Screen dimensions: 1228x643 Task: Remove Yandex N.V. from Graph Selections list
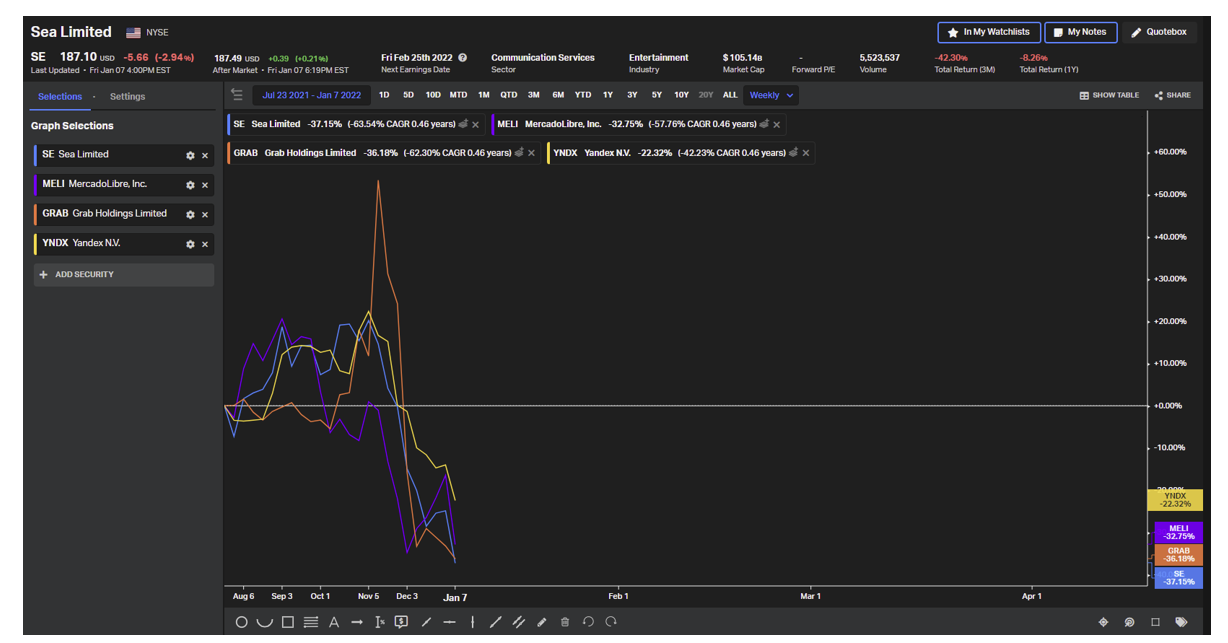click(x=205, y=244)
